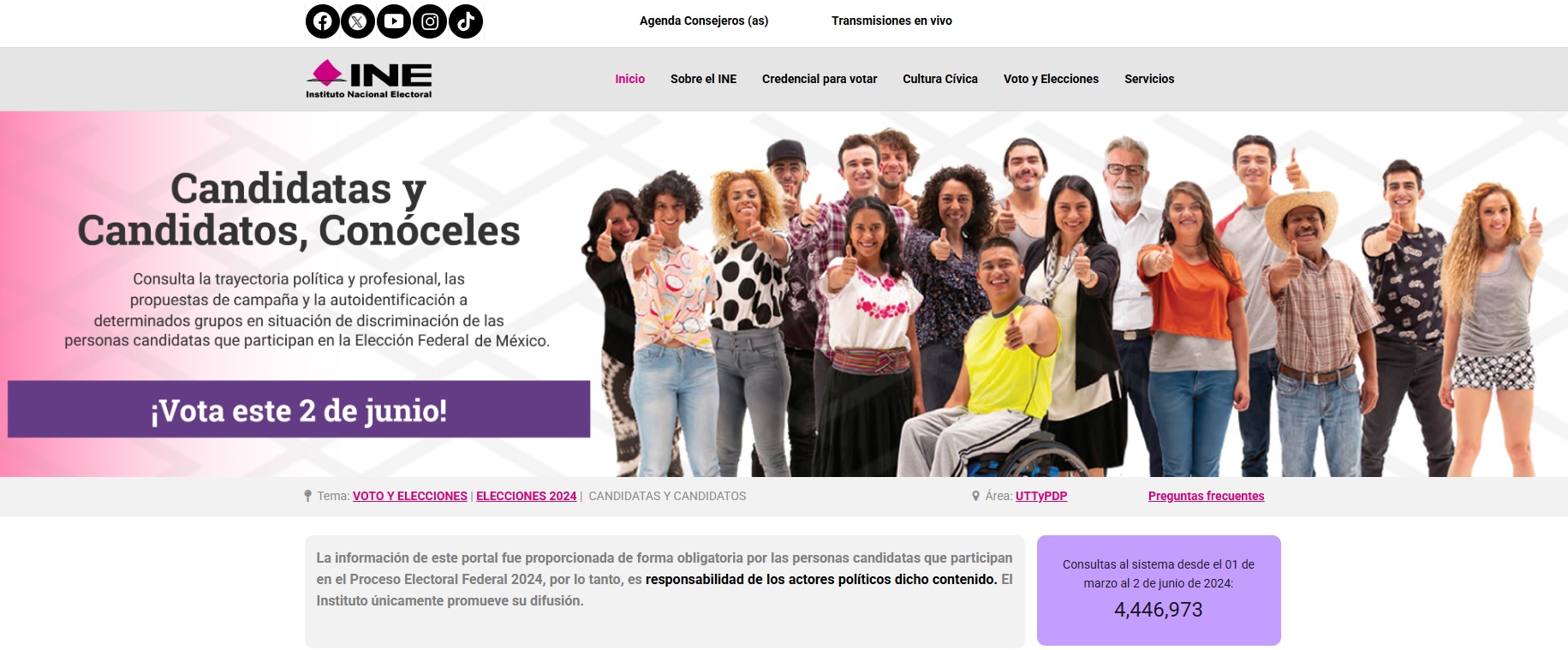Image resolution: width=1568 pixels, height=650 pixels.
Task: Follow the ELECCIONES 2024 breadcrumb link
Action: click(527, 496)
